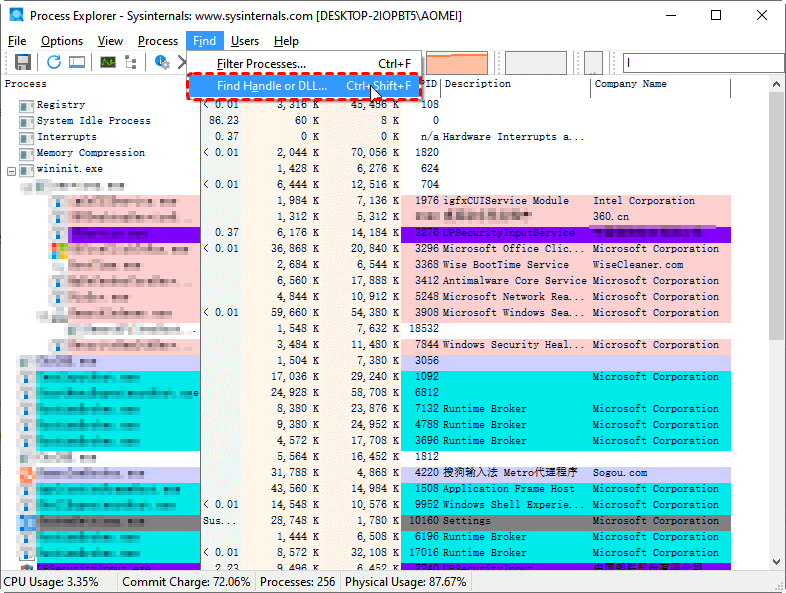Click the System Idle Process icon
The width and height of the screenshot is (786, 593).
(x=26, y=121)
